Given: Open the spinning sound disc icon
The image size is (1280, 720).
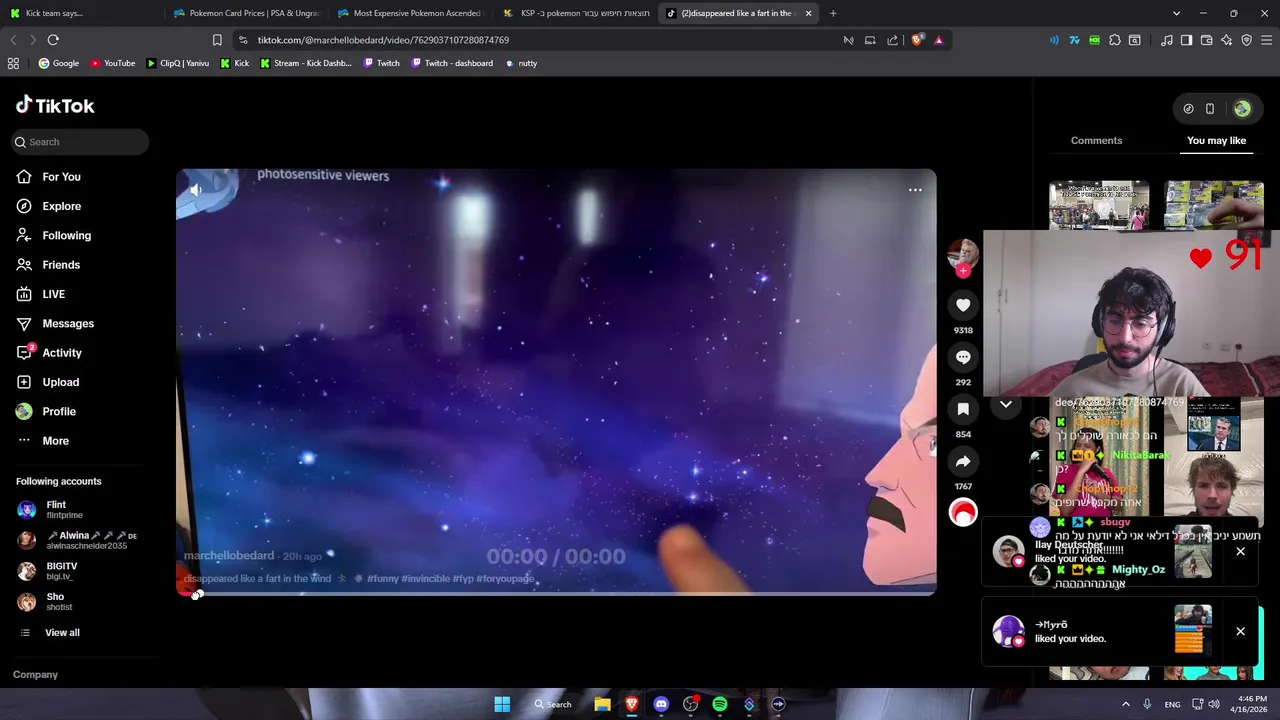Looking at the screenshot, I should 963,513.
